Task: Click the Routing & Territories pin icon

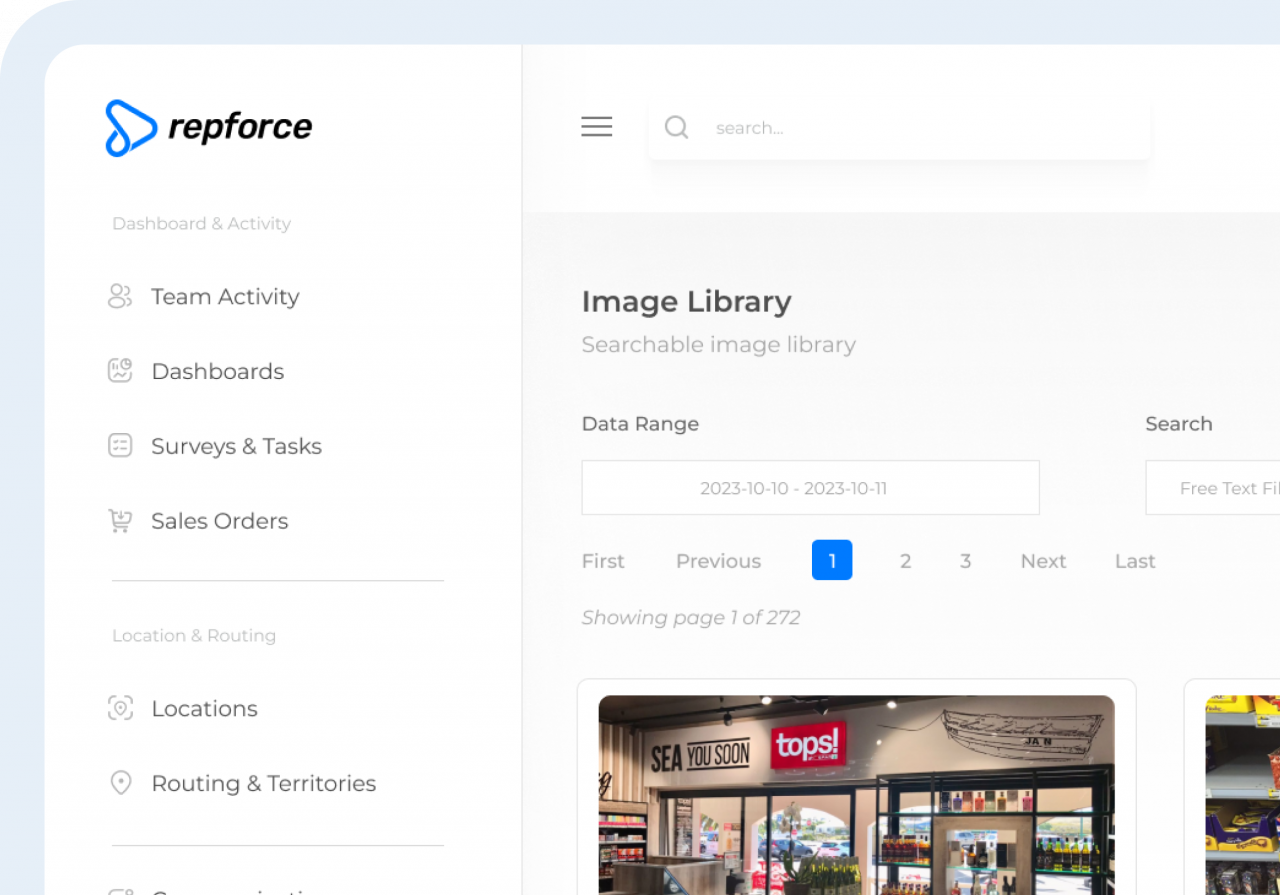Action: (x=120, y=783)
